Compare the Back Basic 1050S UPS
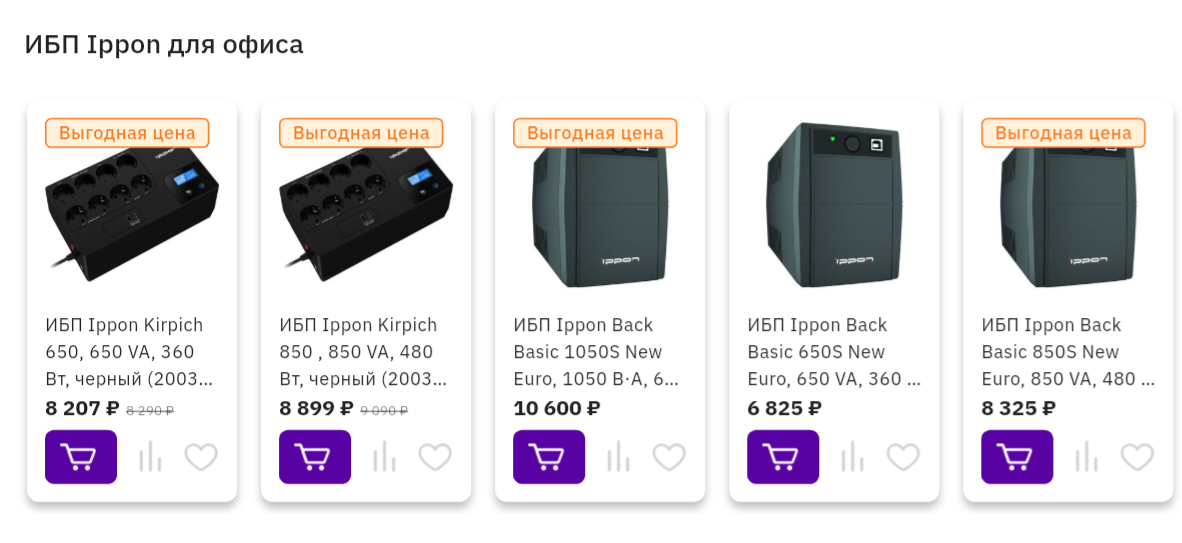Image resolution: width=1182 pixels, height=543 pixels. pos(618,457)
